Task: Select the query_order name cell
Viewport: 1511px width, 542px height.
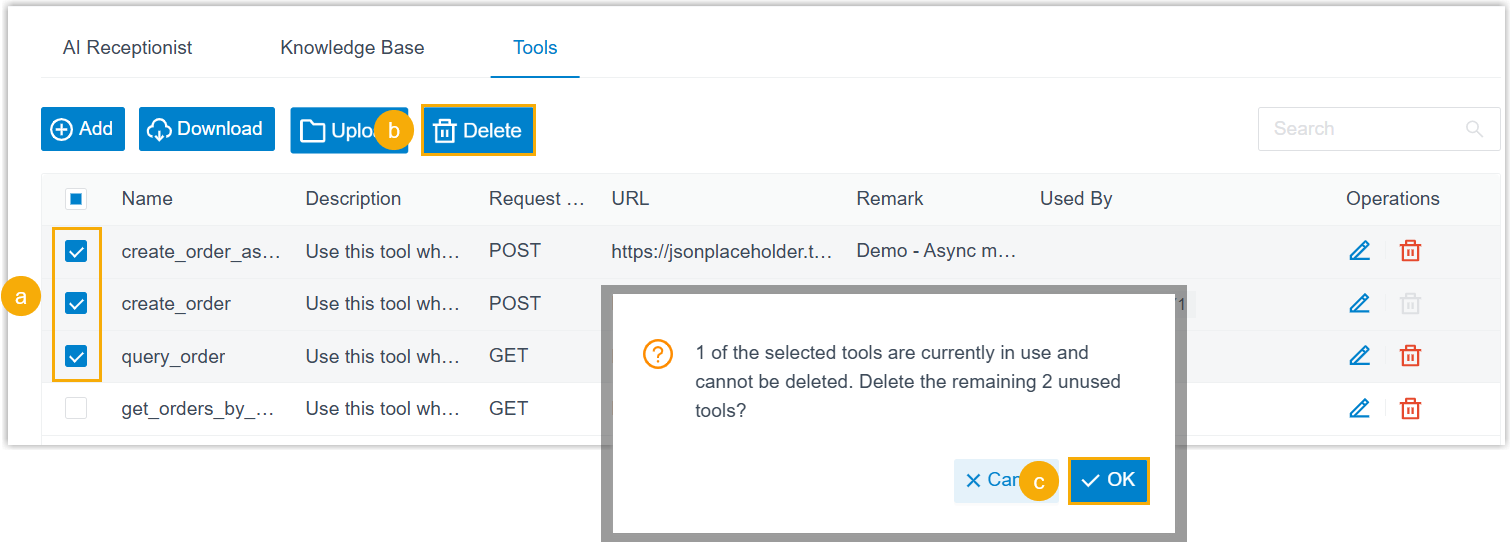Action: click(x=173, y=357)
